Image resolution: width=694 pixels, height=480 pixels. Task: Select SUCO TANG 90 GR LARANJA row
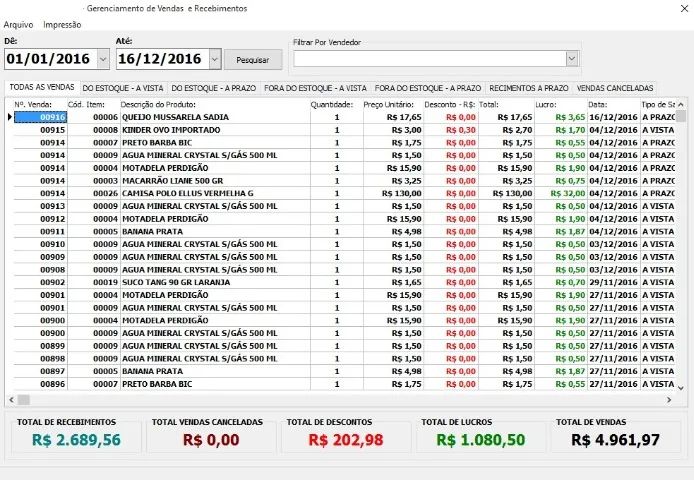344,282
